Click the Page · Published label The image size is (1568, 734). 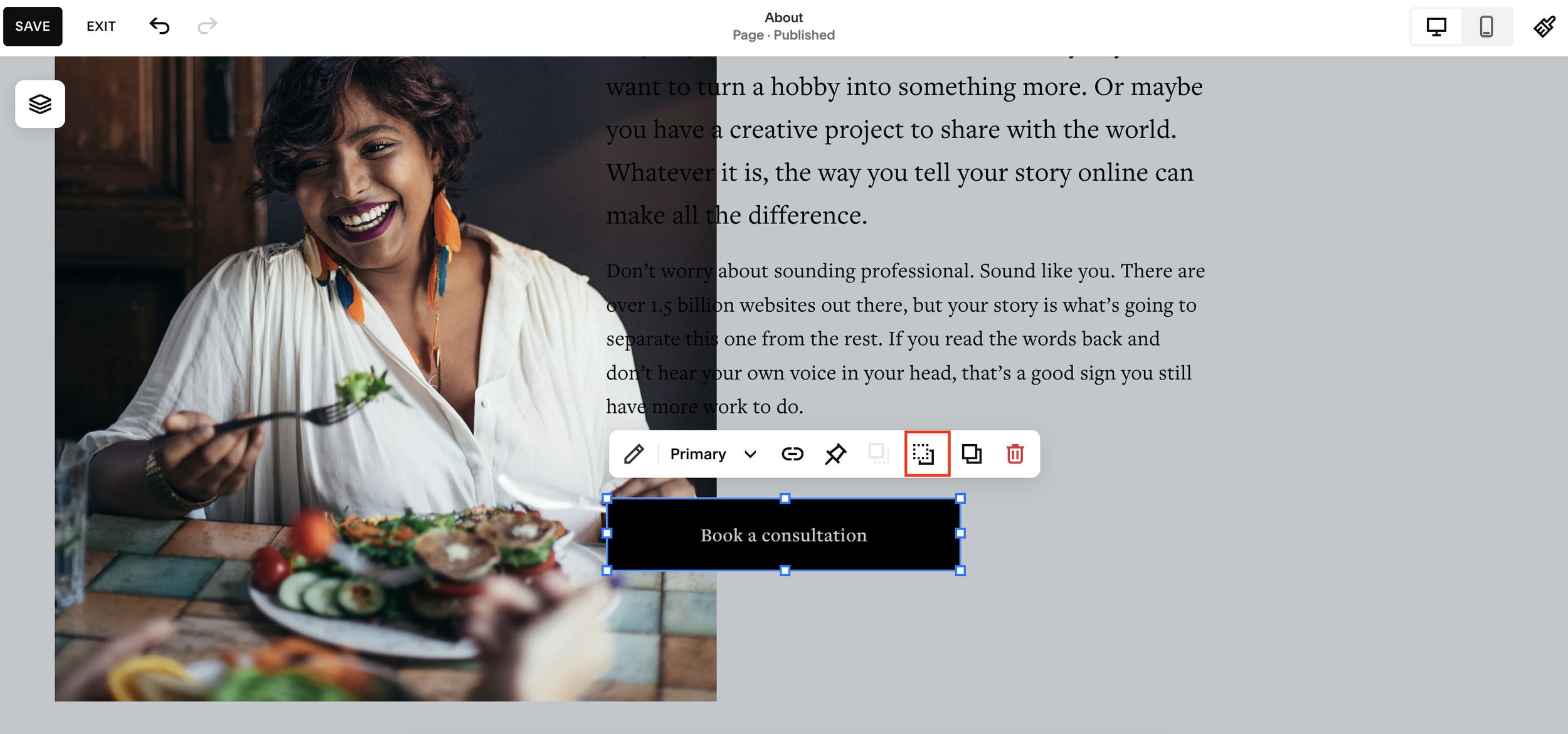(x=783, y=35)
